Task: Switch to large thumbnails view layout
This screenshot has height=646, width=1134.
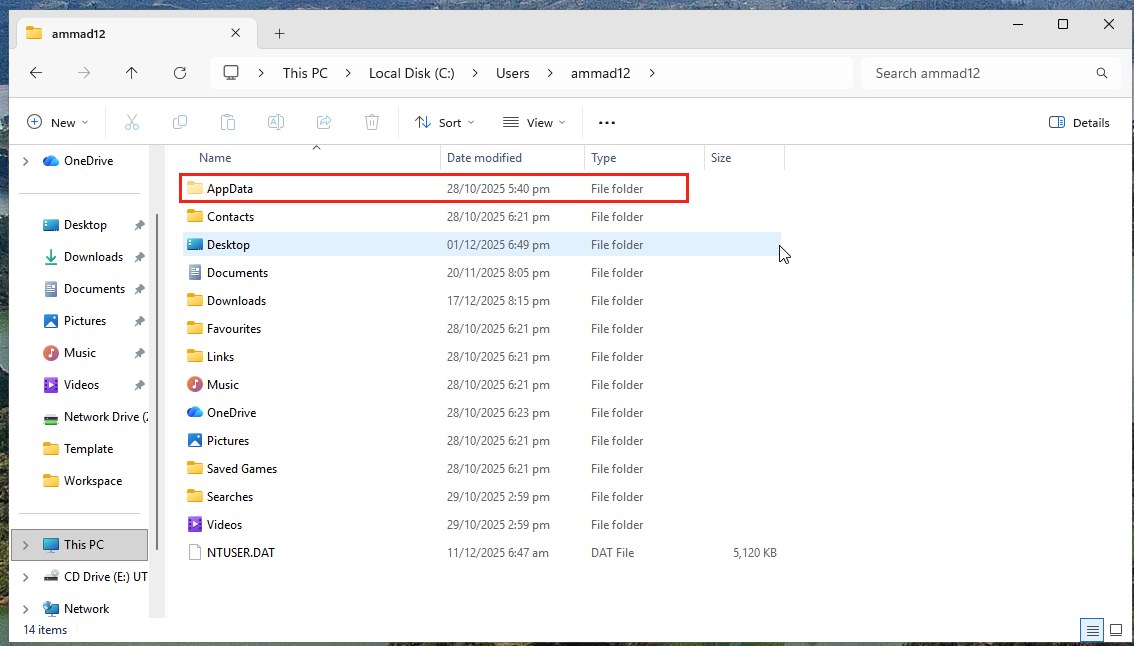Action: (x=1116, y=630)
